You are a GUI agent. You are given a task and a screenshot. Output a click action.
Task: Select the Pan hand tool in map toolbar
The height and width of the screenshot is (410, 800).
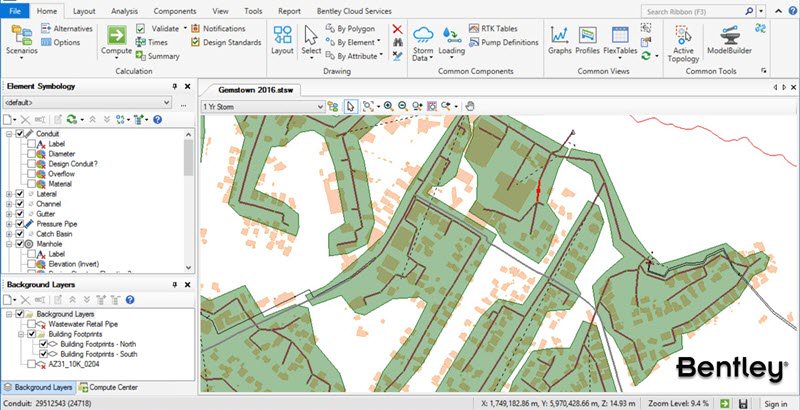tap(470, 106)
